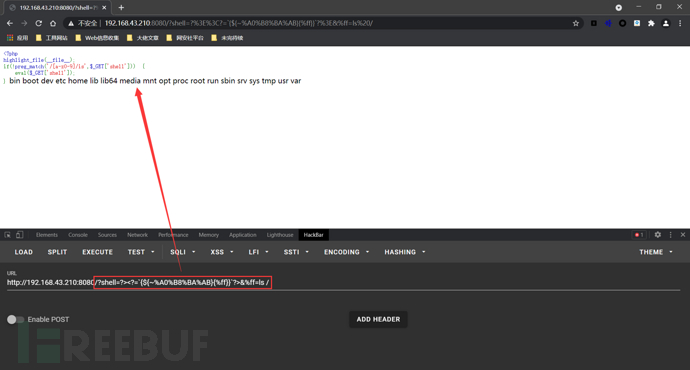Viewport: 690px width, 370px height.
Task: Switch to the Console tab
Action: pos(78,235)
